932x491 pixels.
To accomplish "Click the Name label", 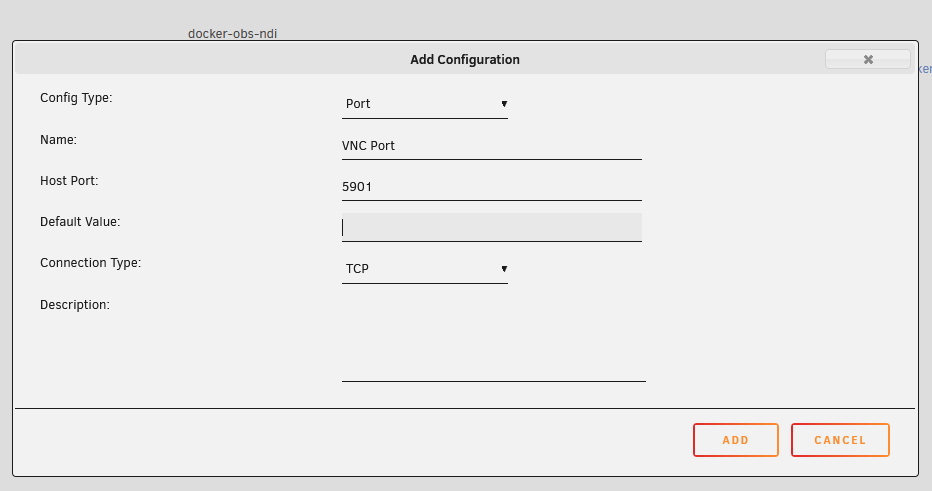I will coord(58,140).
